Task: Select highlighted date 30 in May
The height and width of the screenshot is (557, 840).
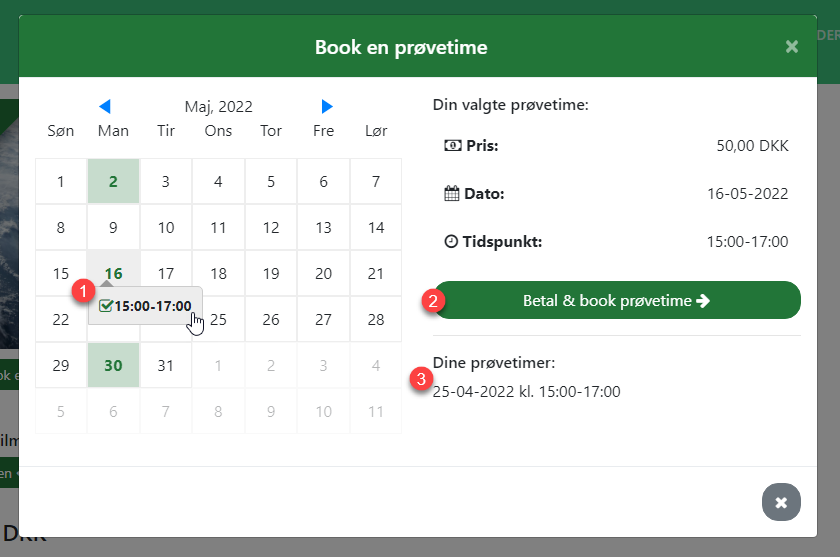Action: coord(113,365)
